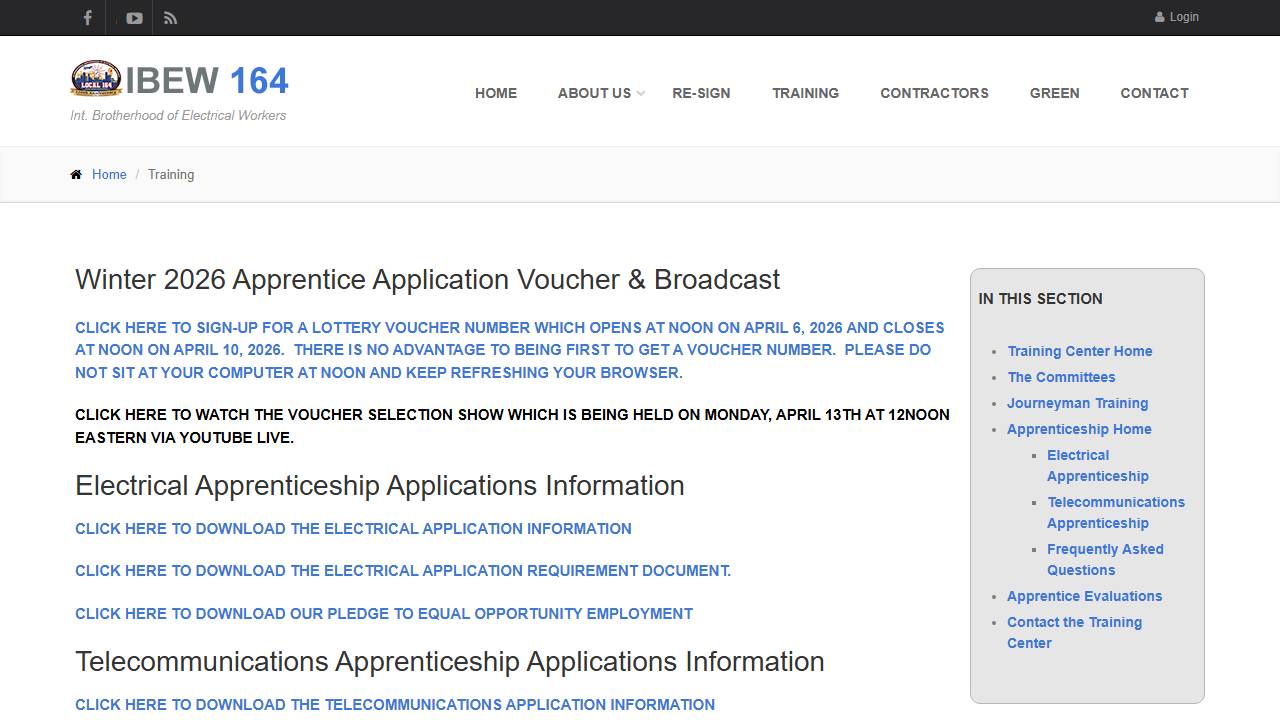Click the IBEW 164 logo image
The height and width of the screenshot is (720, 1280).
click(x=96, y=79)
